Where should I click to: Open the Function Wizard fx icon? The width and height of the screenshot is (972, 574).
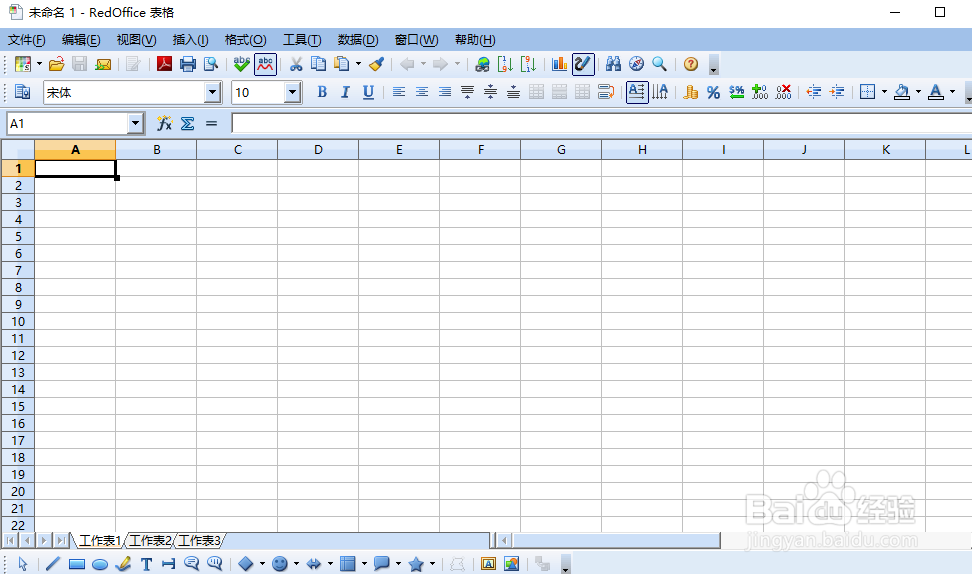164,123
